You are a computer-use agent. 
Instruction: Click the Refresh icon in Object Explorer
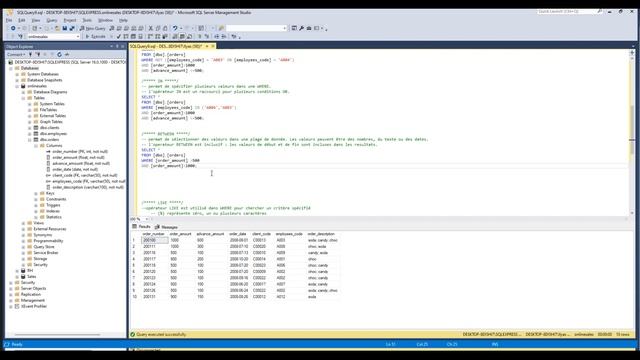[x=59, y=54]
